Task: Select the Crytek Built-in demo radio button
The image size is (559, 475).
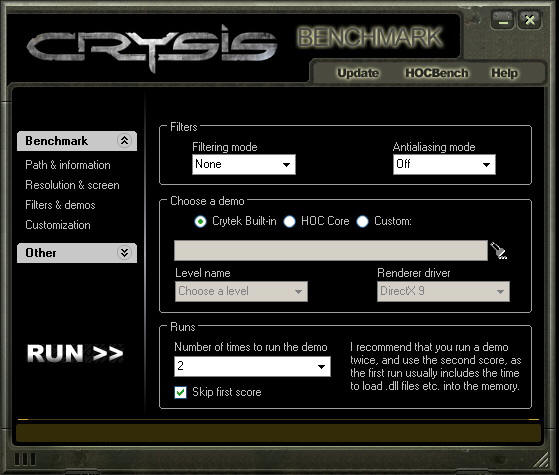Action: [200, 221]
